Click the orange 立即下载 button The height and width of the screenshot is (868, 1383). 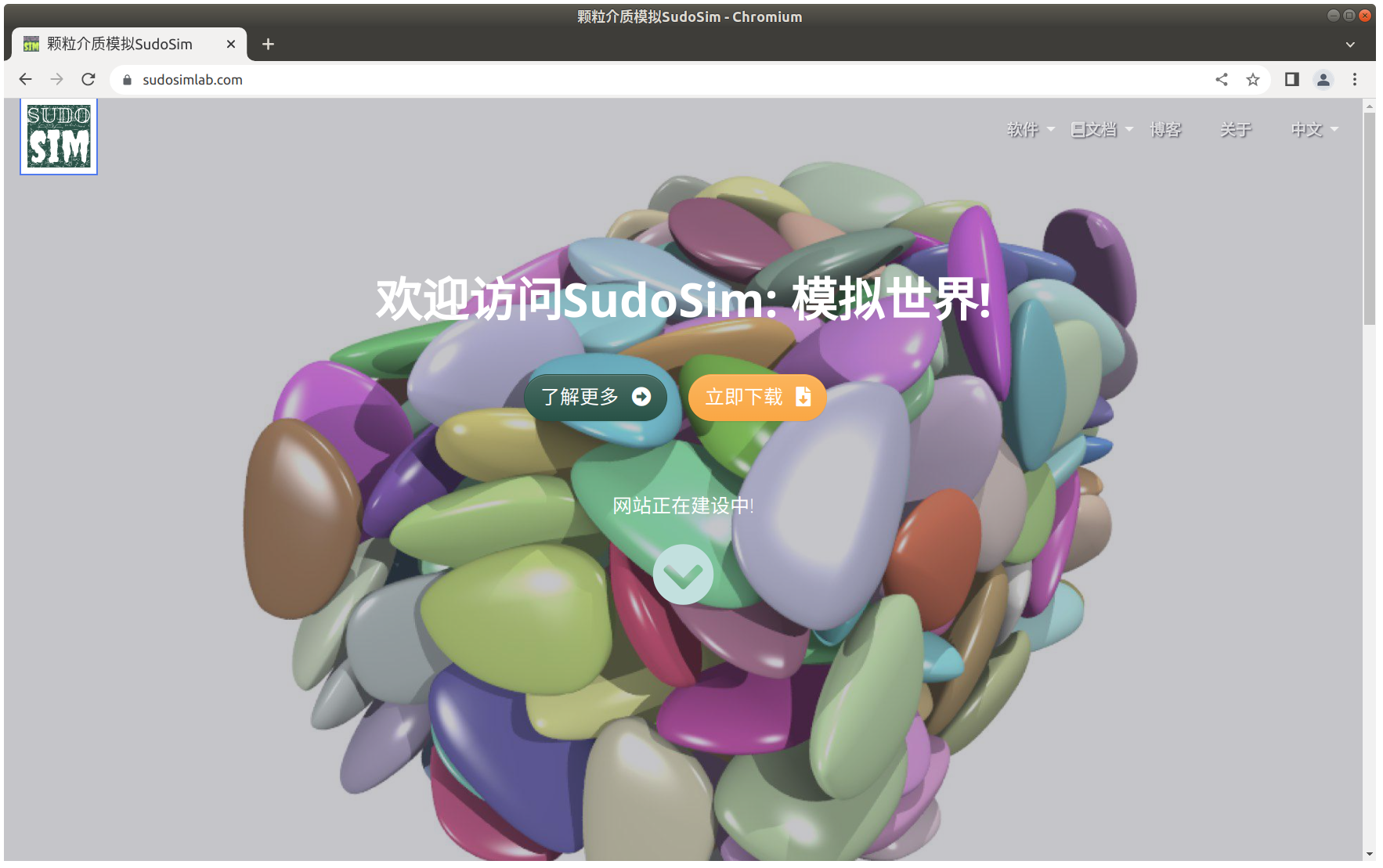click(x=757, y=398)
